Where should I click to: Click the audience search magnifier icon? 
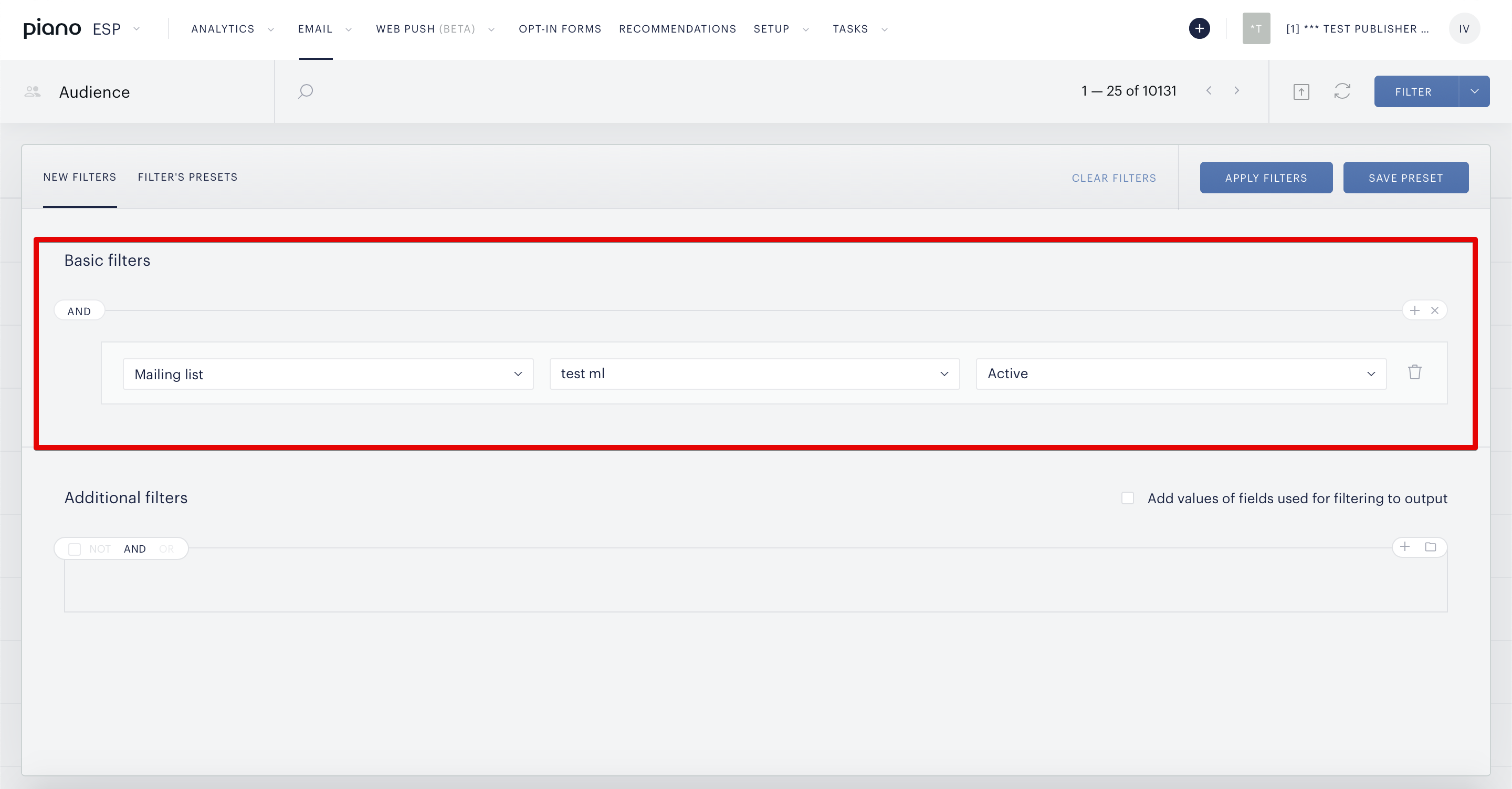pos(305,91)
